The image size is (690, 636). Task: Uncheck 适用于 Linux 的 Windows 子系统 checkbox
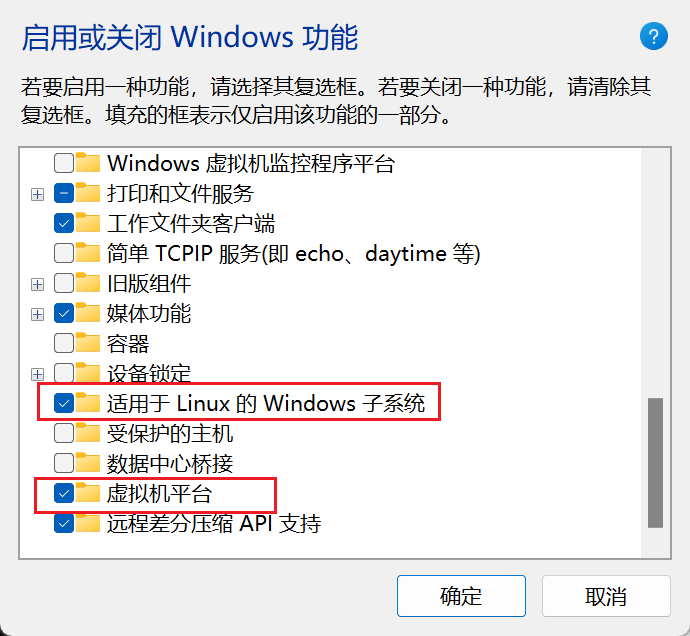point(64,403)
